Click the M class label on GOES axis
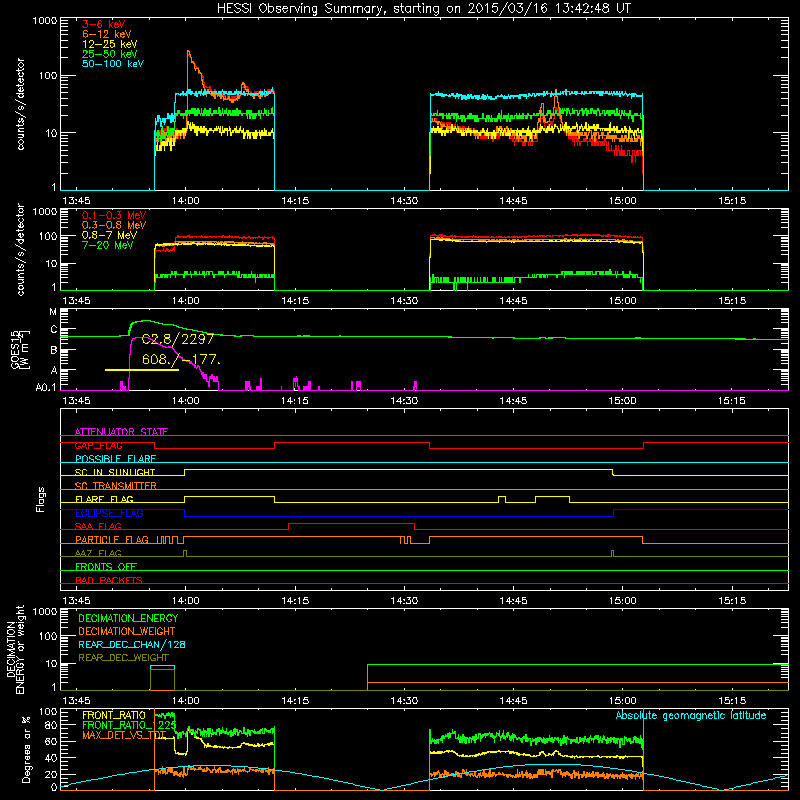The height and width of the screenshot is (800, 800). click(x=53, y=312)
